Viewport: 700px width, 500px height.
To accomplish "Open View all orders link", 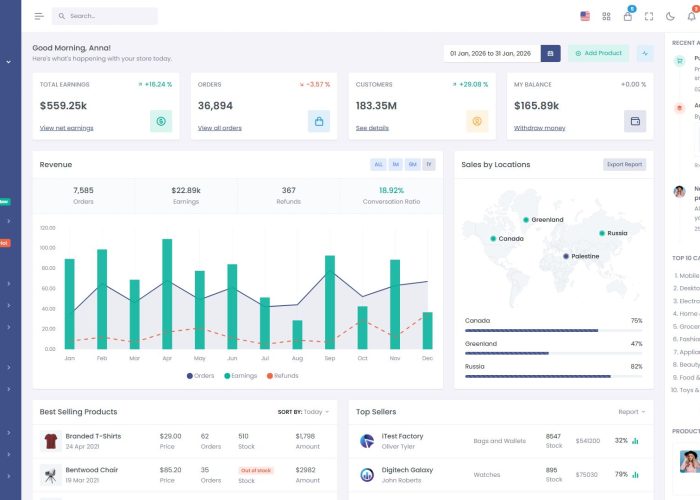I will (x=220, y=128).
